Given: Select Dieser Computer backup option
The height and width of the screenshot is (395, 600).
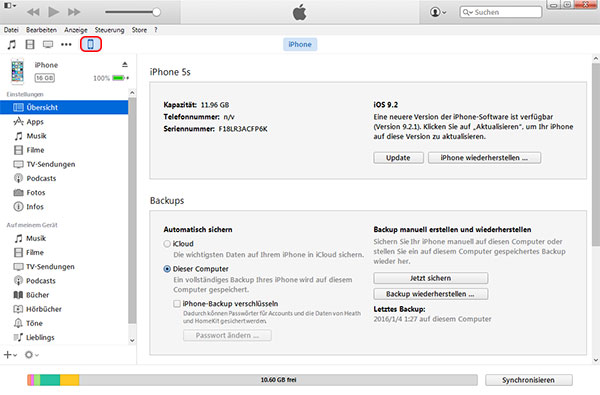Looking at the screenshot, I should (x=167, y=269).
